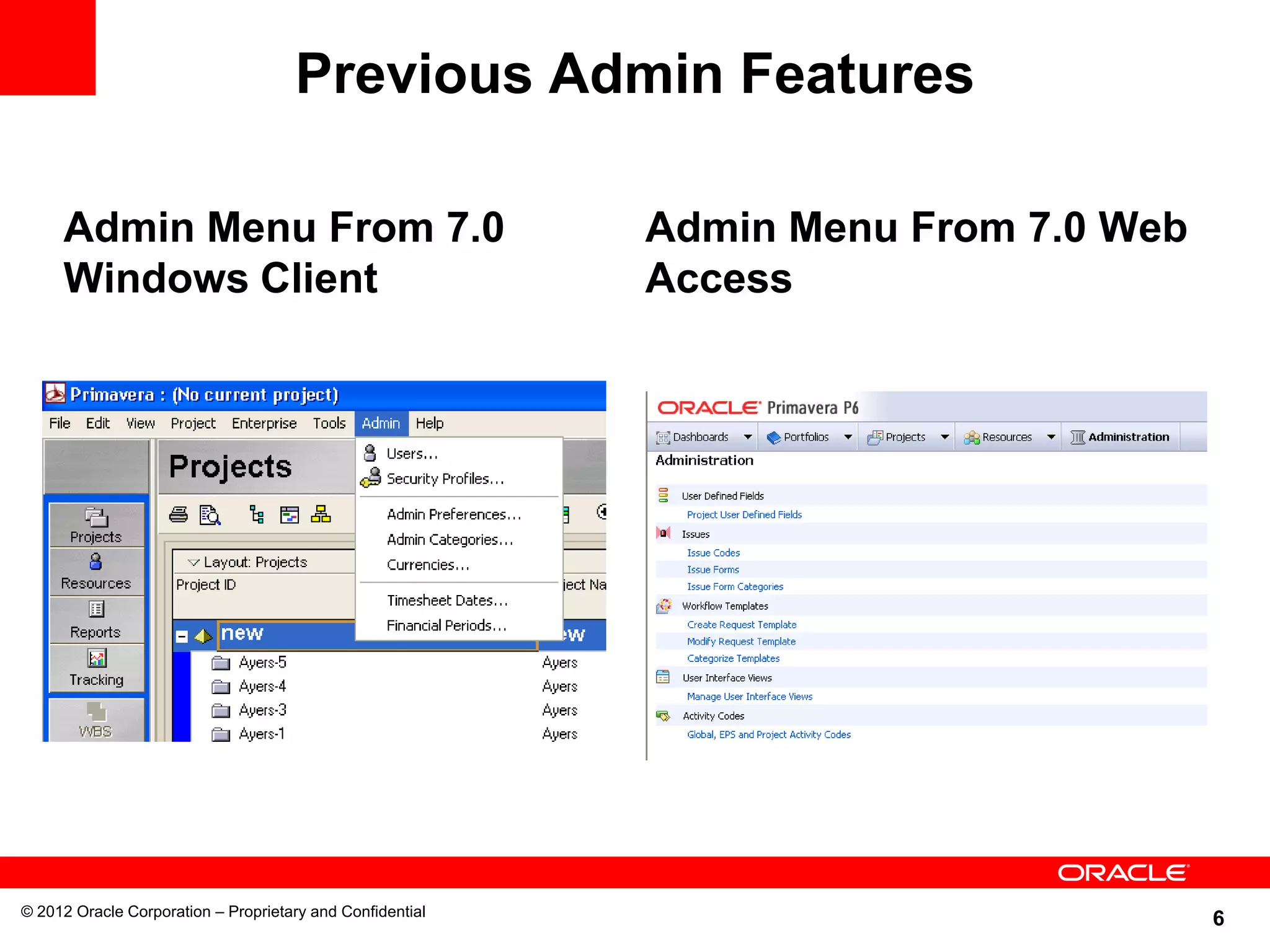Select the Ayers-3 project row
Image resolution: width=1270 pixels, height=952 pixels.
pos(263,710)
